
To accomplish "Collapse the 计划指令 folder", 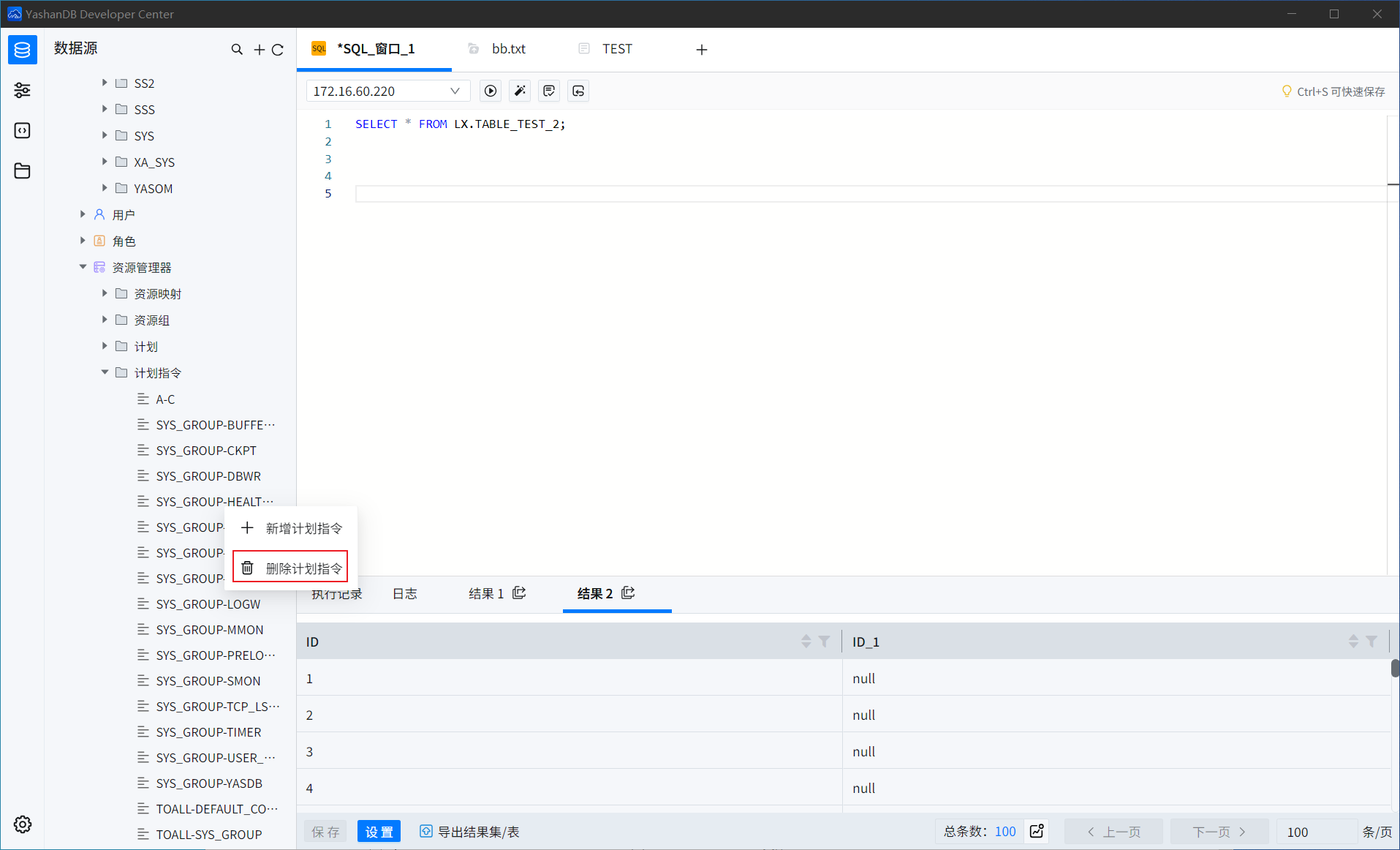I will click(x=105, y=372).
